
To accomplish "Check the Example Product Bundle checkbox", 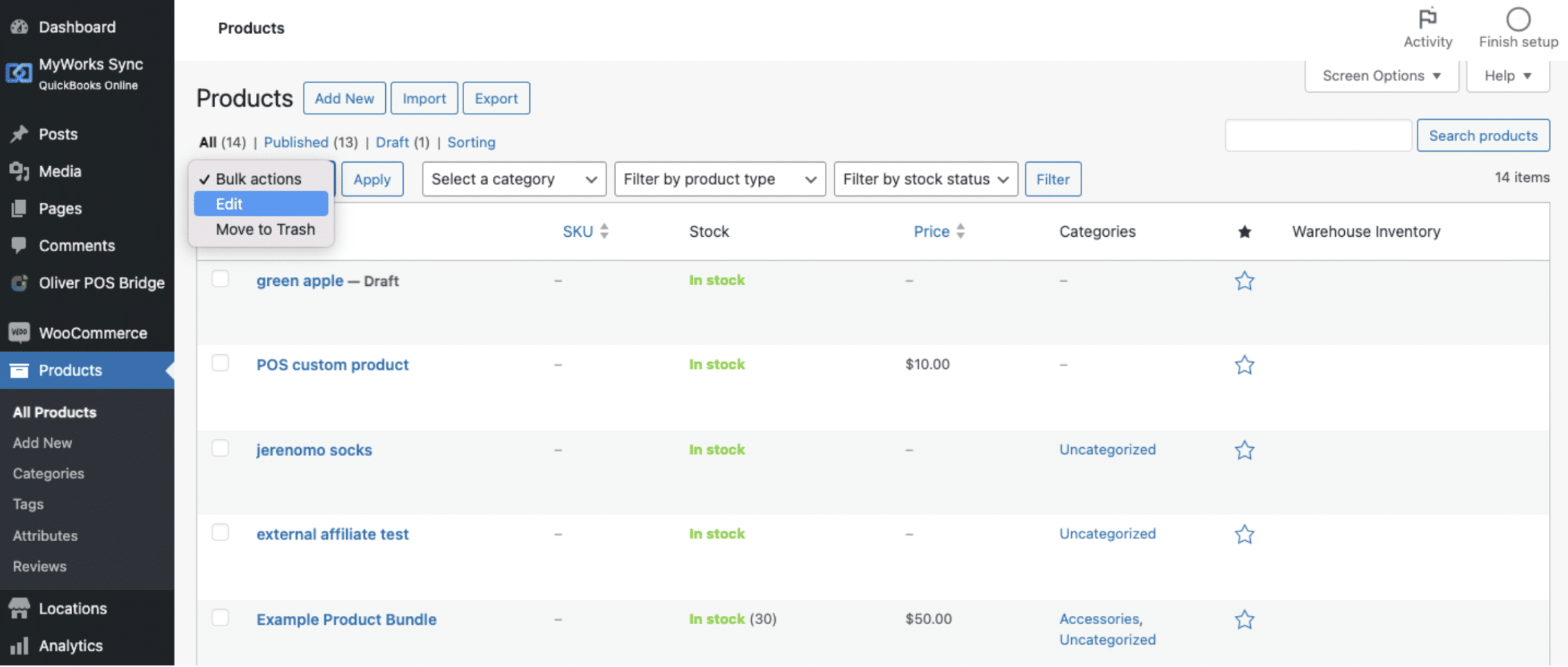I will pyautogui.click(x=220, y=618).
